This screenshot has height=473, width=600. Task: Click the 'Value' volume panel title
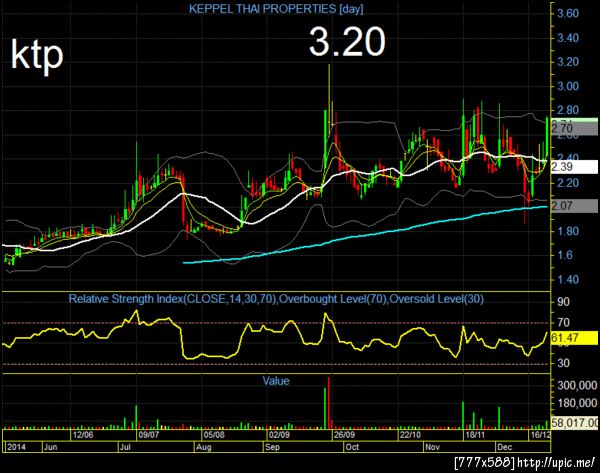tap(276, 381)
